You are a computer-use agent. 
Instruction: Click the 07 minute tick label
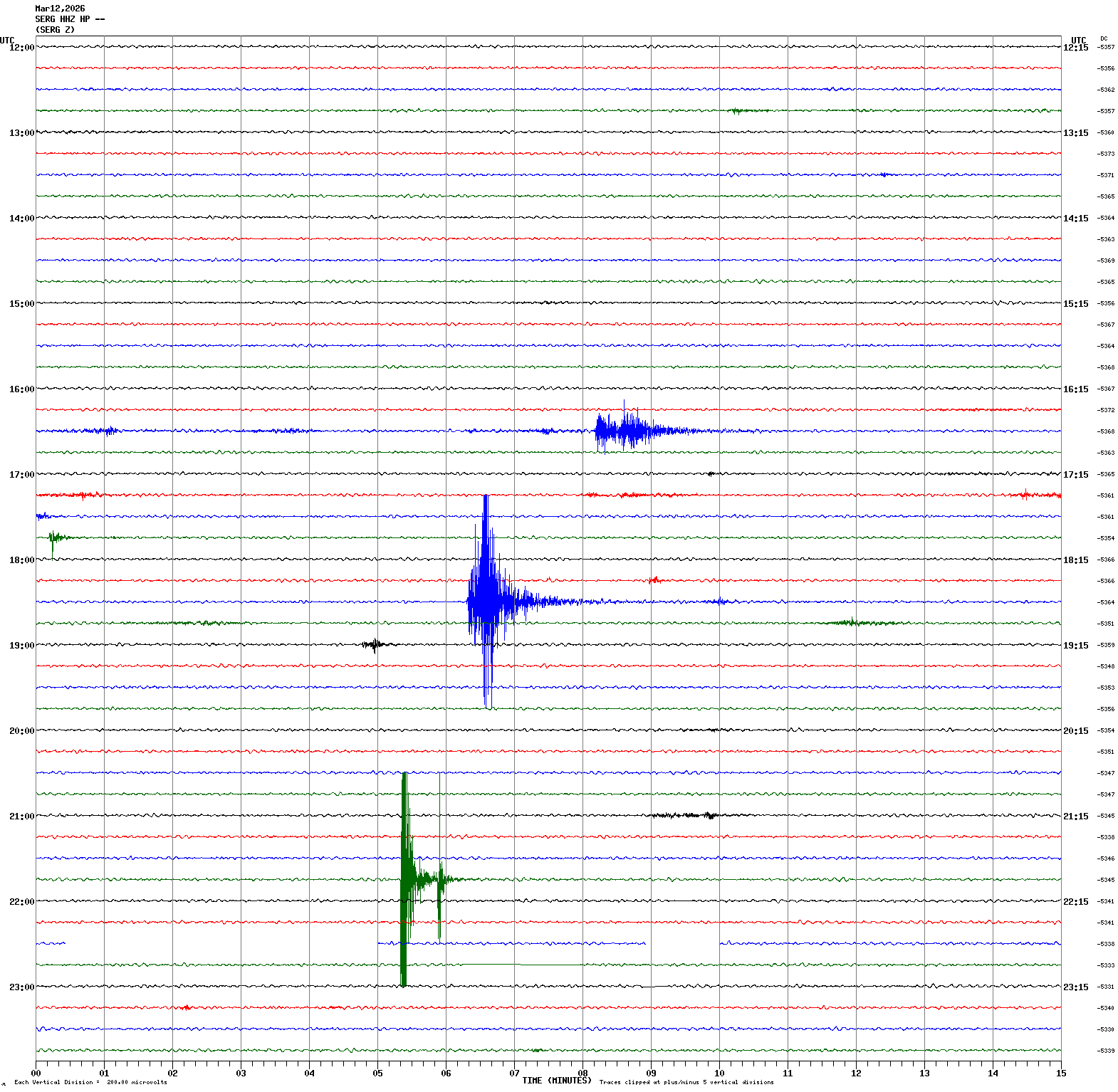pos(514,1073)
